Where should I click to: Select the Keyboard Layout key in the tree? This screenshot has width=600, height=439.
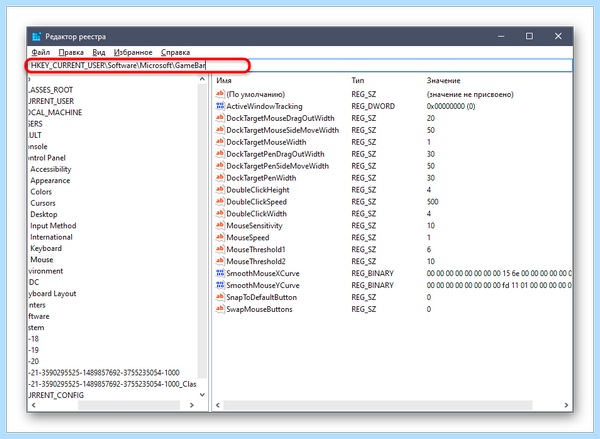[x=52, y=294]
